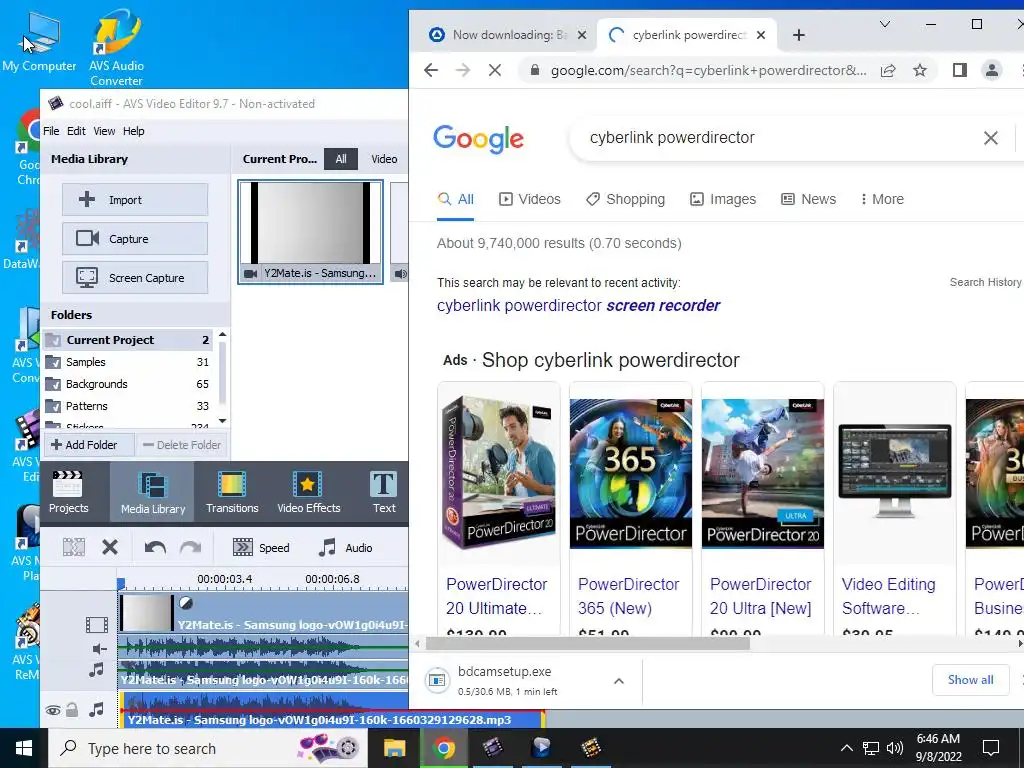Share this page icon in address bar
This screenshot has height=768, width=1024.
click(x=888, y=71)
